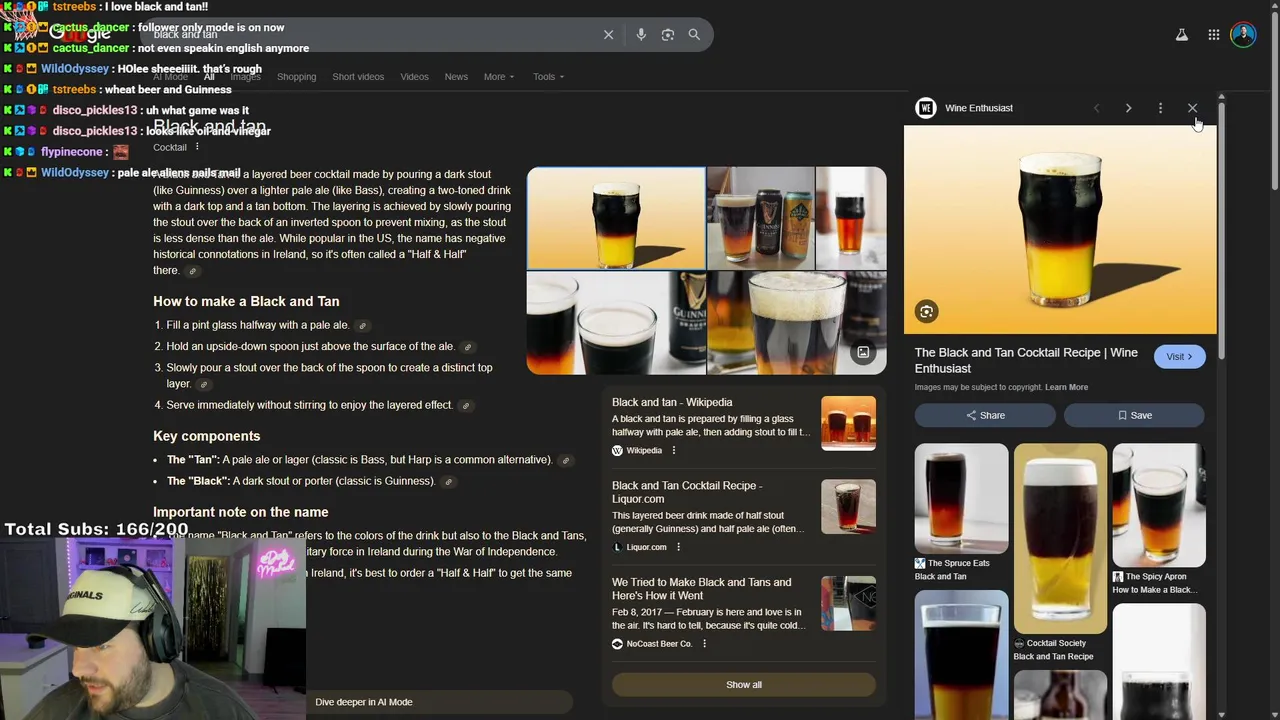Open source link after Black component line
Image resolution: width=1280 pixels, height=720 pixels.
pos(448,482)
